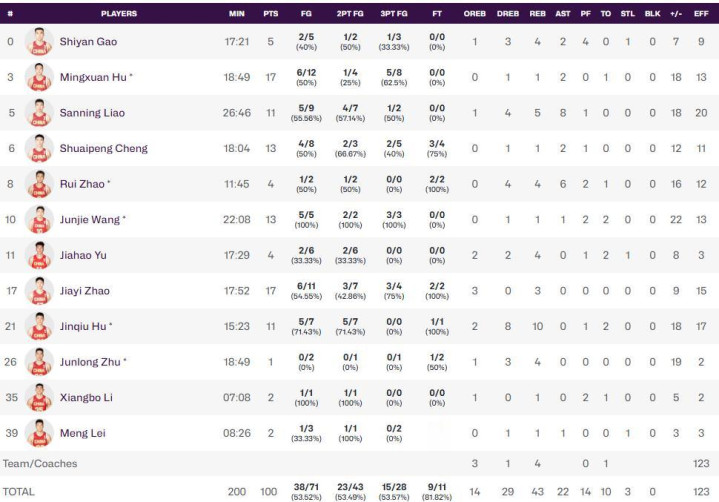
Task: Sort table by PTS column header
Action: pos(271,14)
